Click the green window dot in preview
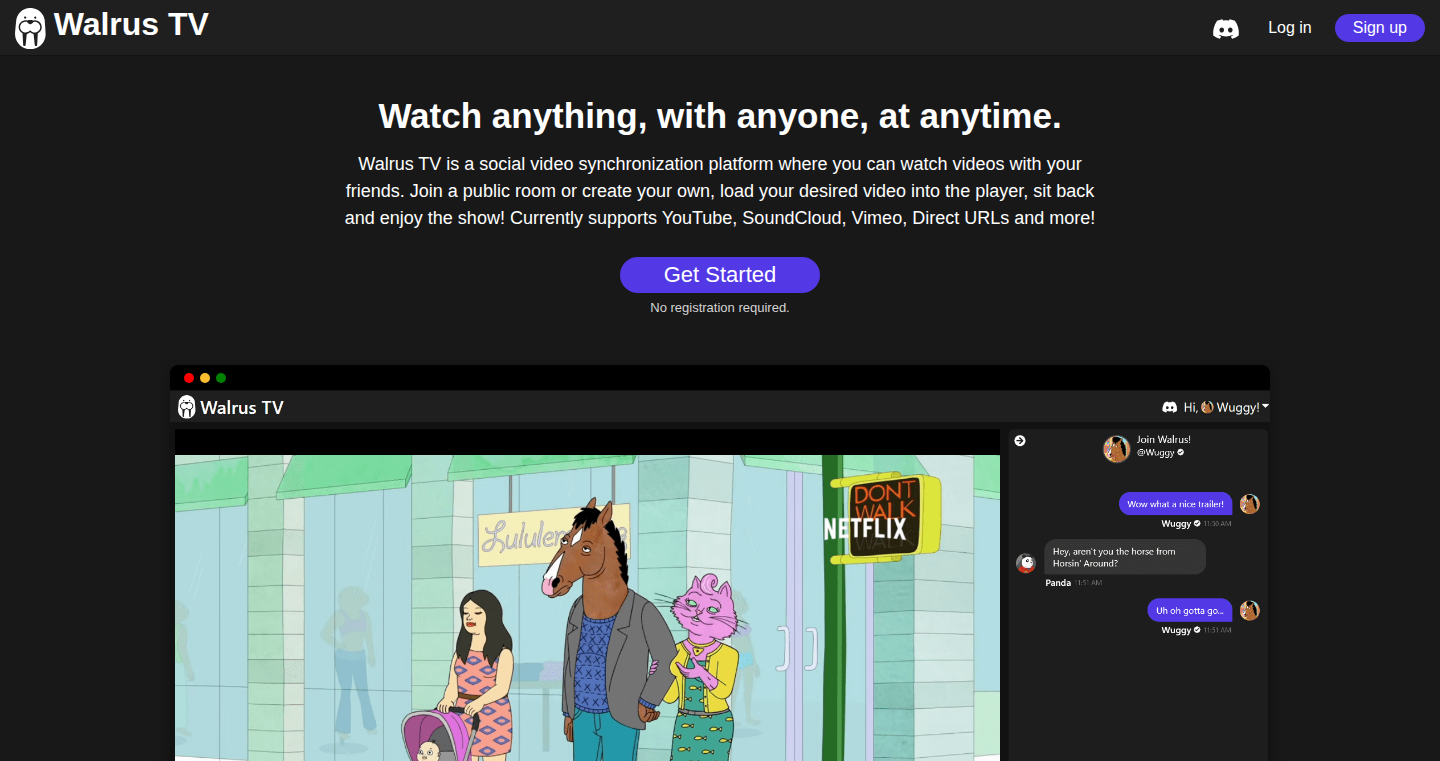Image resolution: width=1440 pixels, height=761 pixels. (221, 378)
